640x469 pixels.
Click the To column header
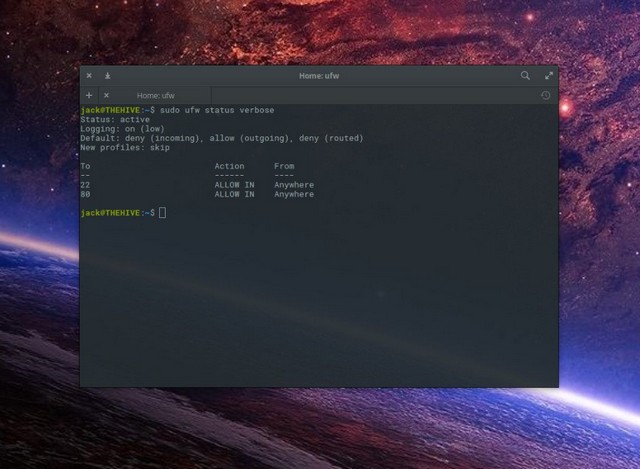(85, 166)
